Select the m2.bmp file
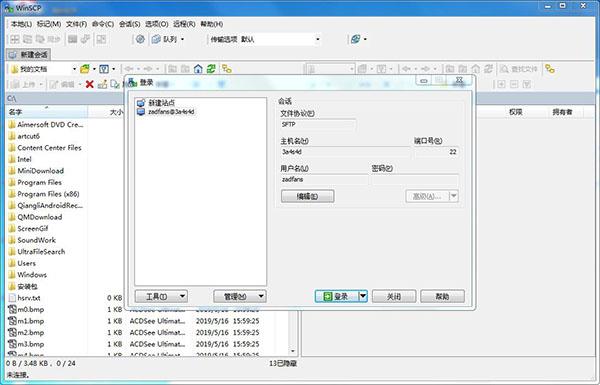Viewport: 600px width, 385px height. tap(31, 333)
